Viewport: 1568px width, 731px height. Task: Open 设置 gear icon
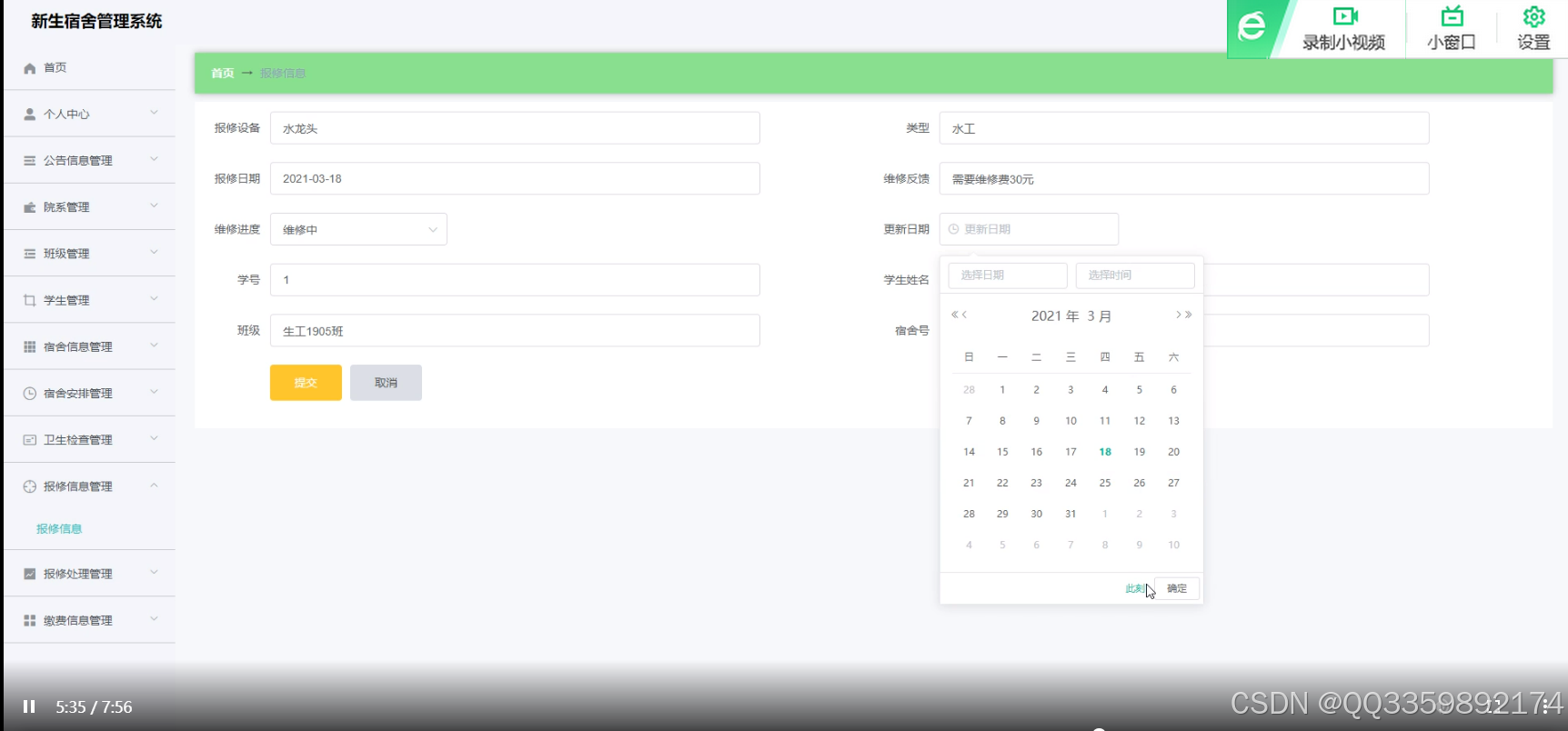tap(1534, 16)
